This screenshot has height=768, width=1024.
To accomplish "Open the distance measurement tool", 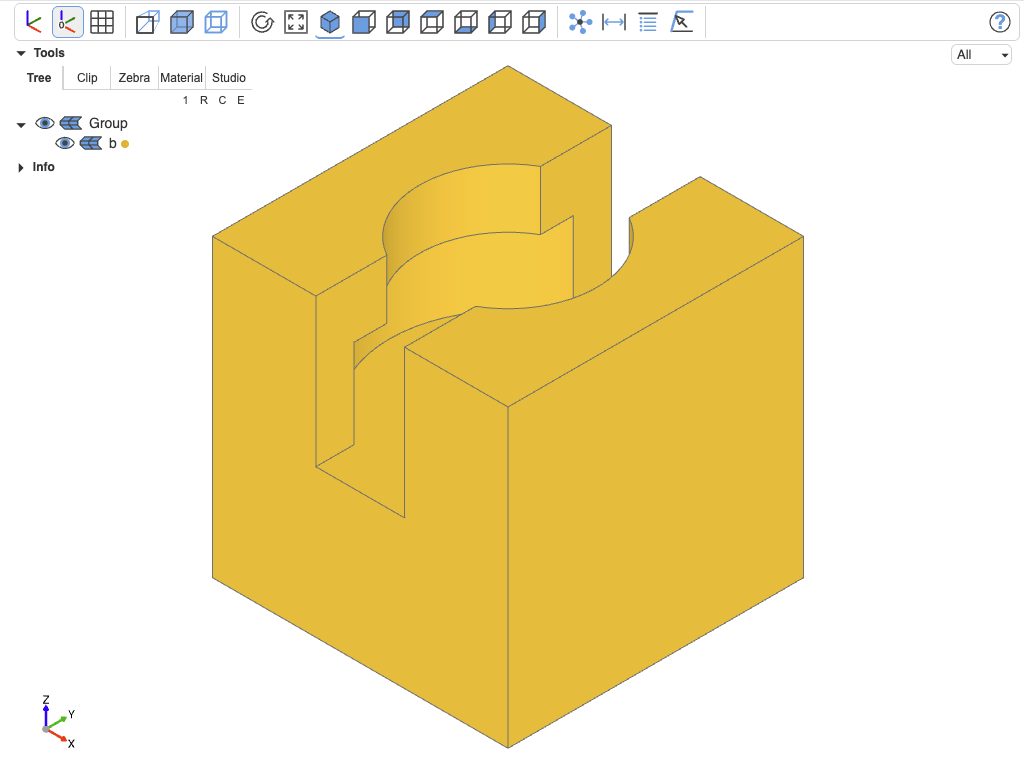I will click(x=614, y=22).
